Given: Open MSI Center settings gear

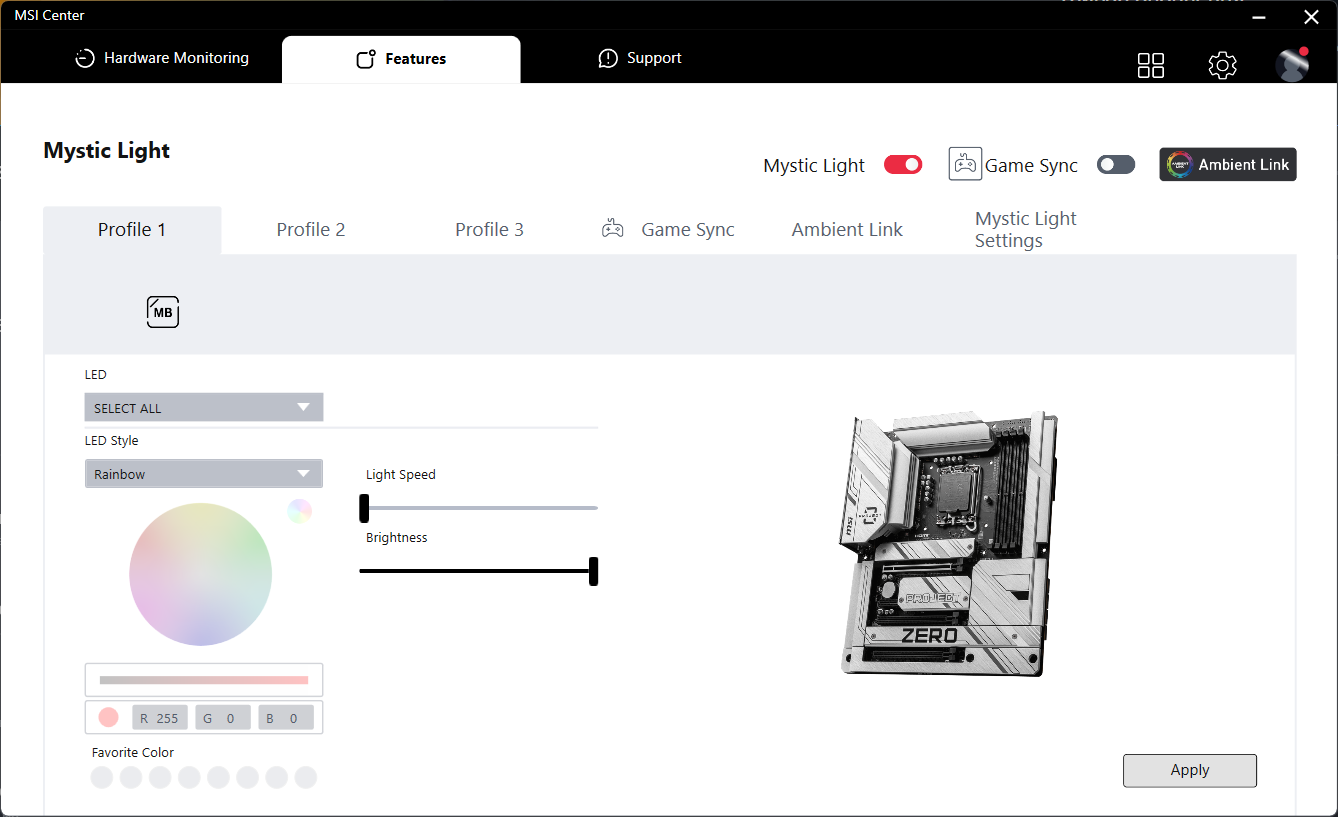Looking at the screenshot, I should [x=1222, y=65].
